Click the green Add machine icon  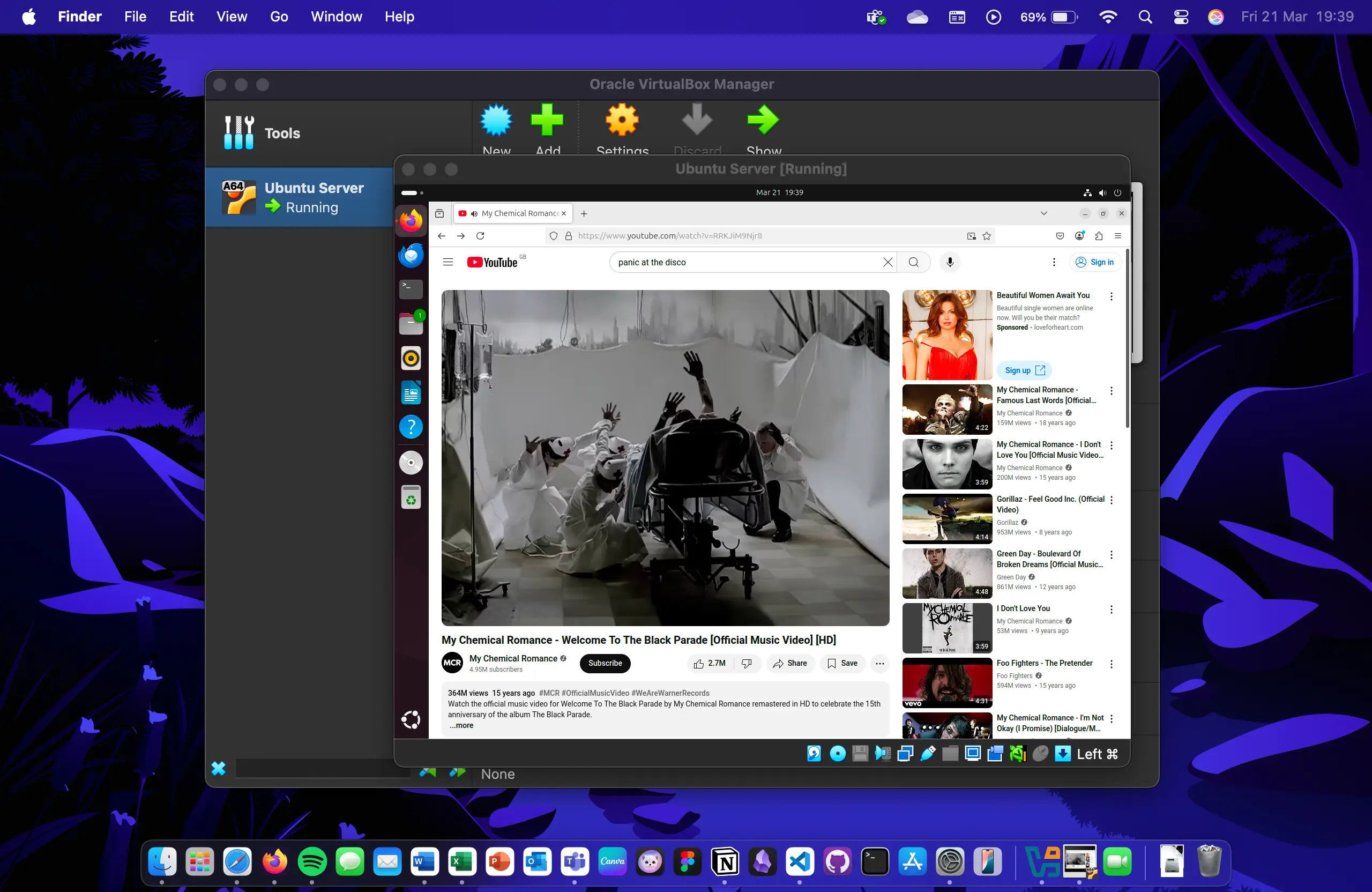pyautogui.click(x=547, y=120)
